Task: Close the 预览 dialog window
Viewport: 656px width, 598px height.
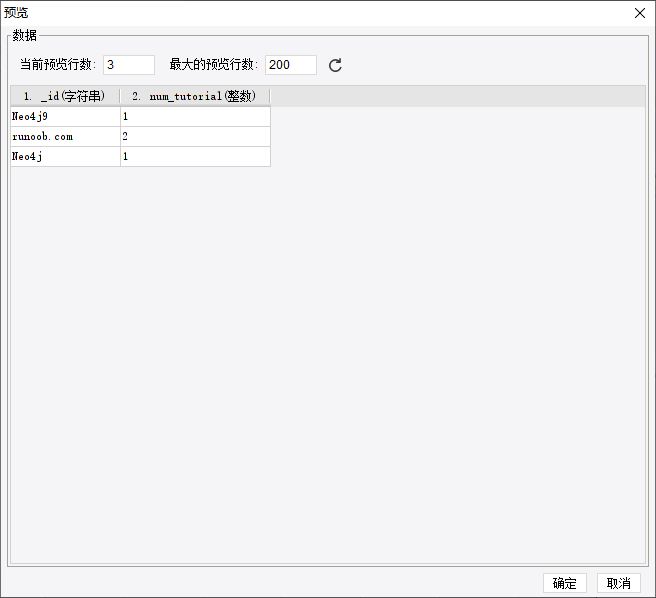Action: [x=640, y=13]
